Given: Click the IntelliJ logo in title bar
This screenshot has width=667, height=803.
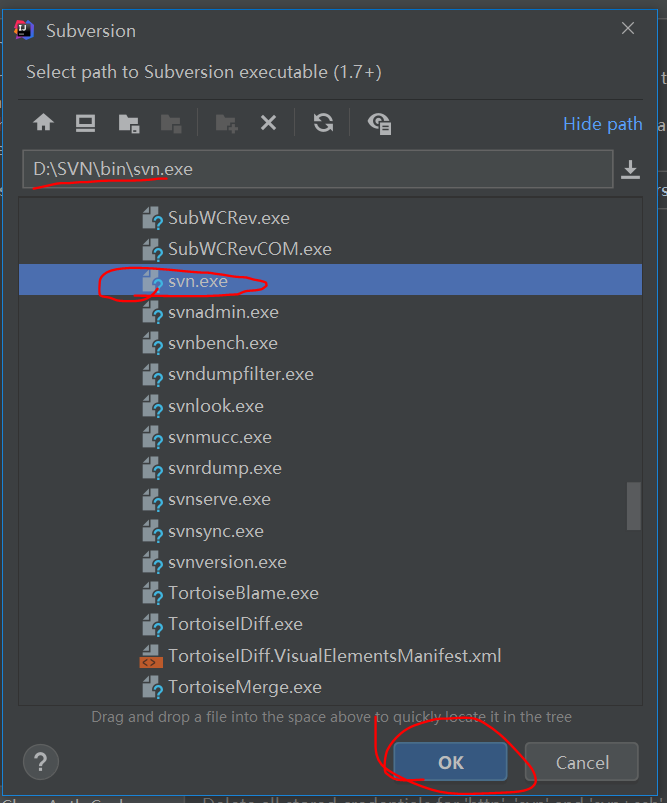Looking at the screenshot, I should 24,30.
